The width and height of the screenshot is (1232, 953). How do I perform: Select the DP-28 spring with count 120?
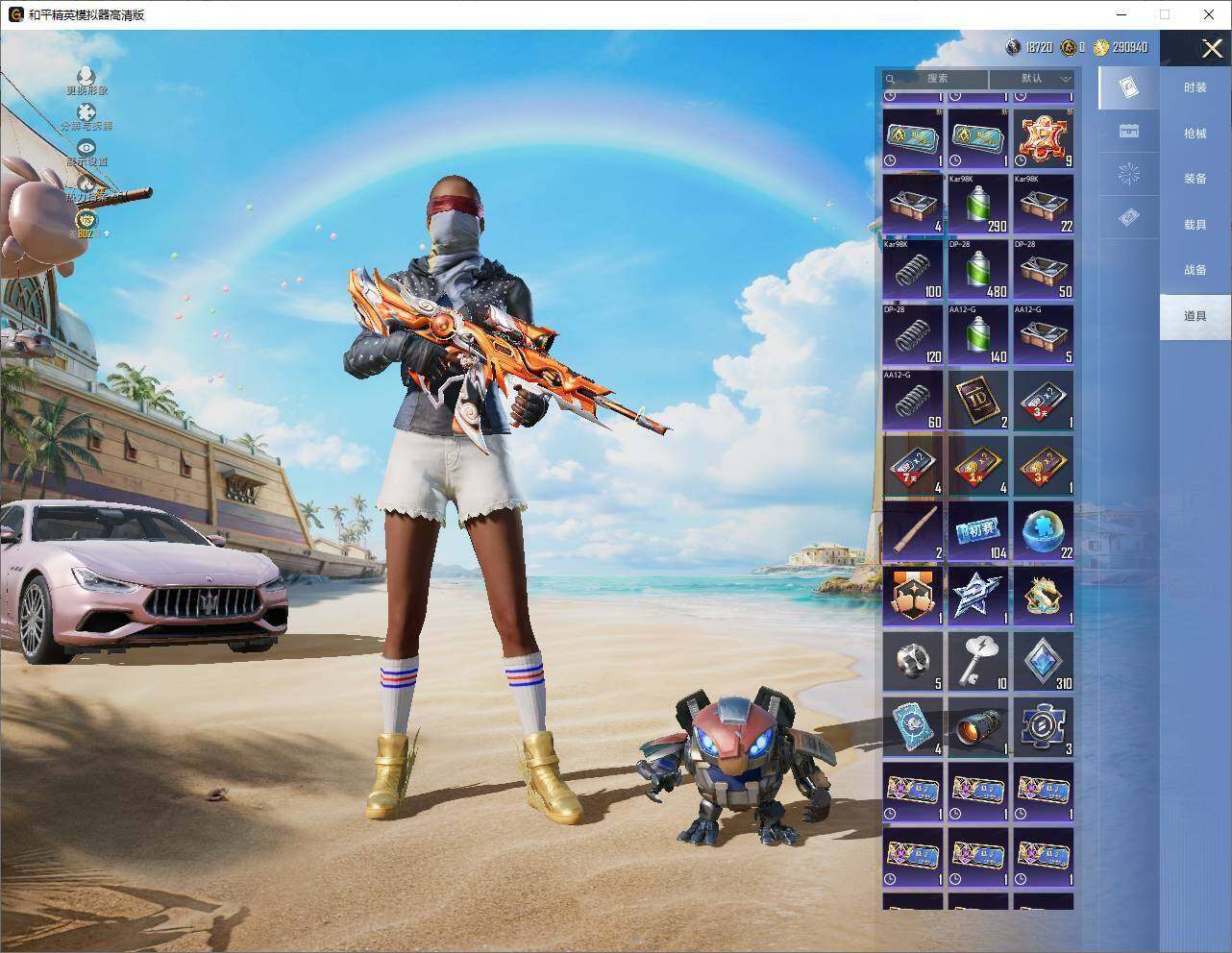(x=913, y=334)
